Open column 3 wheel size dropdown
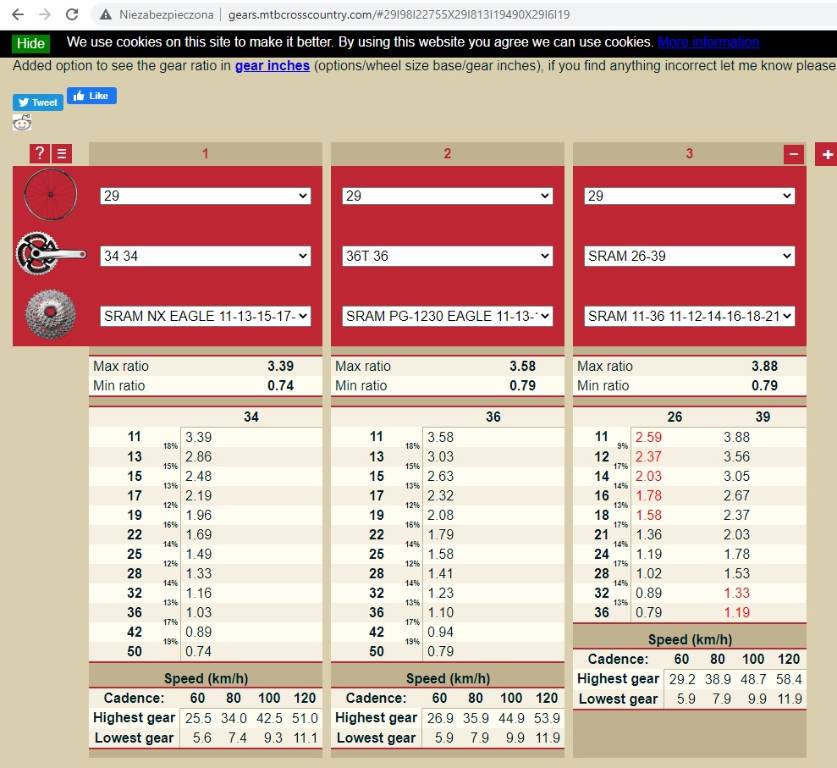 tap(689, 196)
